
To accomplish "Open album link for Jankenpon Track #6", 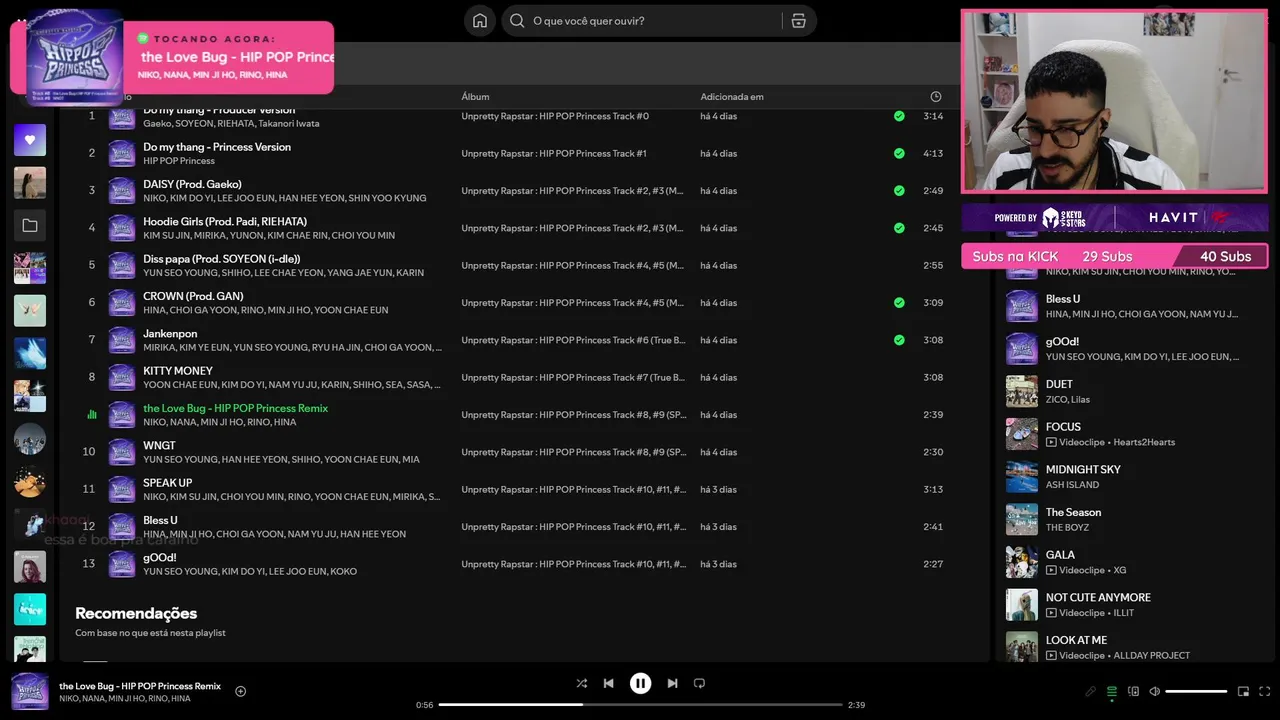I will pyautogui.click(x=573, y=340).
